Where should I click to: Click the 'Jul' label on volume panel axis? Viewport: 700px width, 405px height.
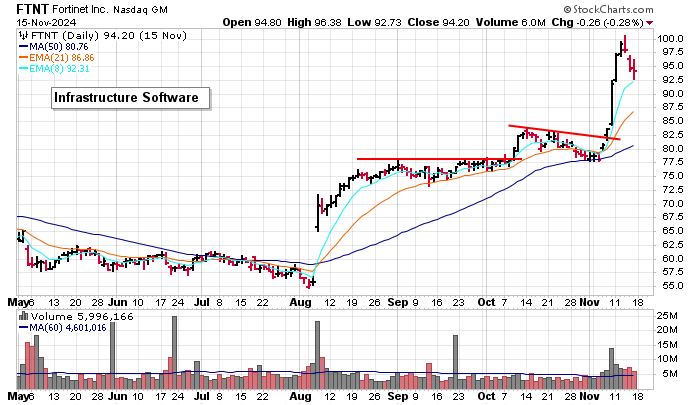[x=202, y=397]
